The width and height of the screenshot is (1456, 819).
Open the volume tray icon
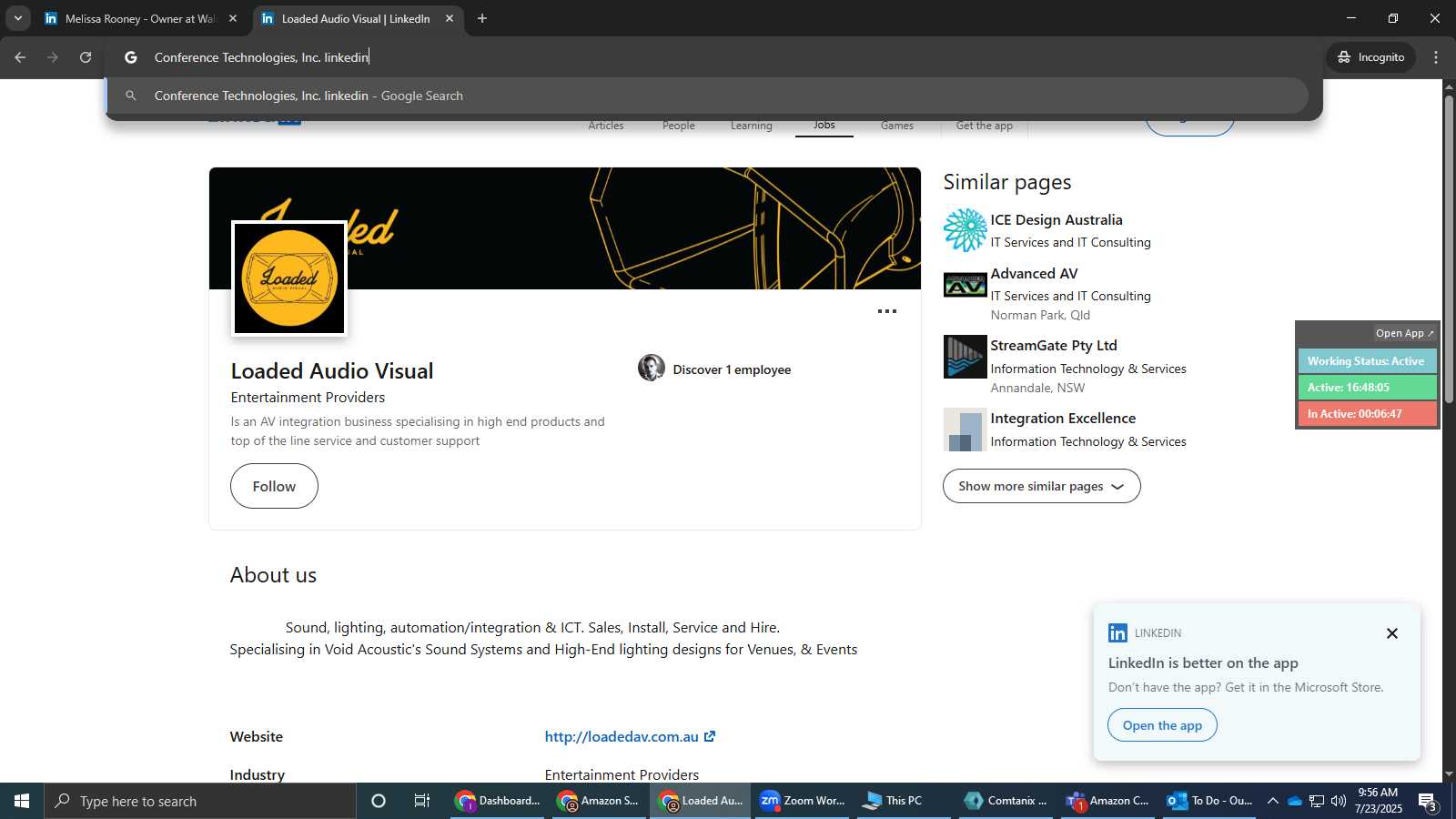pos(1338,801)
